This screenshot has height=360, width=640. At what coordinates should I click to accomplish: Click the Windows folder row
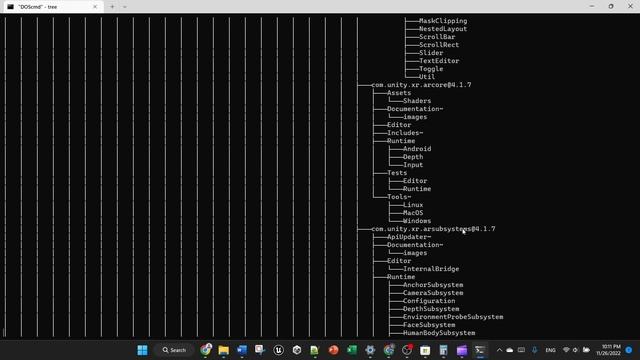417,221
